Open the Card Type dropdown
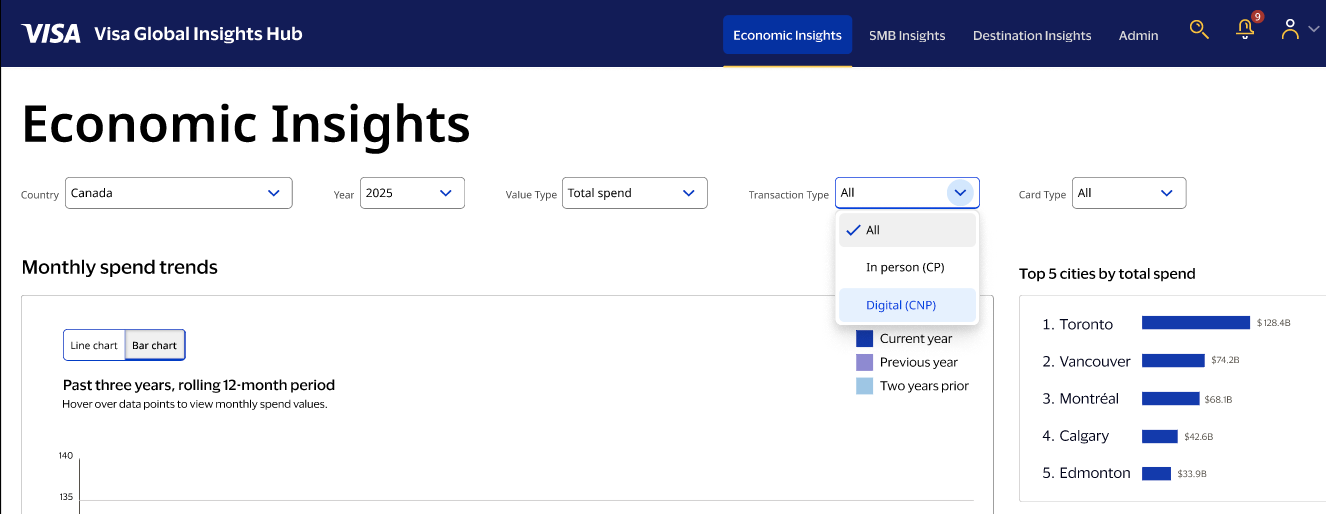The image size is (1326, 514). [1129, 193]
